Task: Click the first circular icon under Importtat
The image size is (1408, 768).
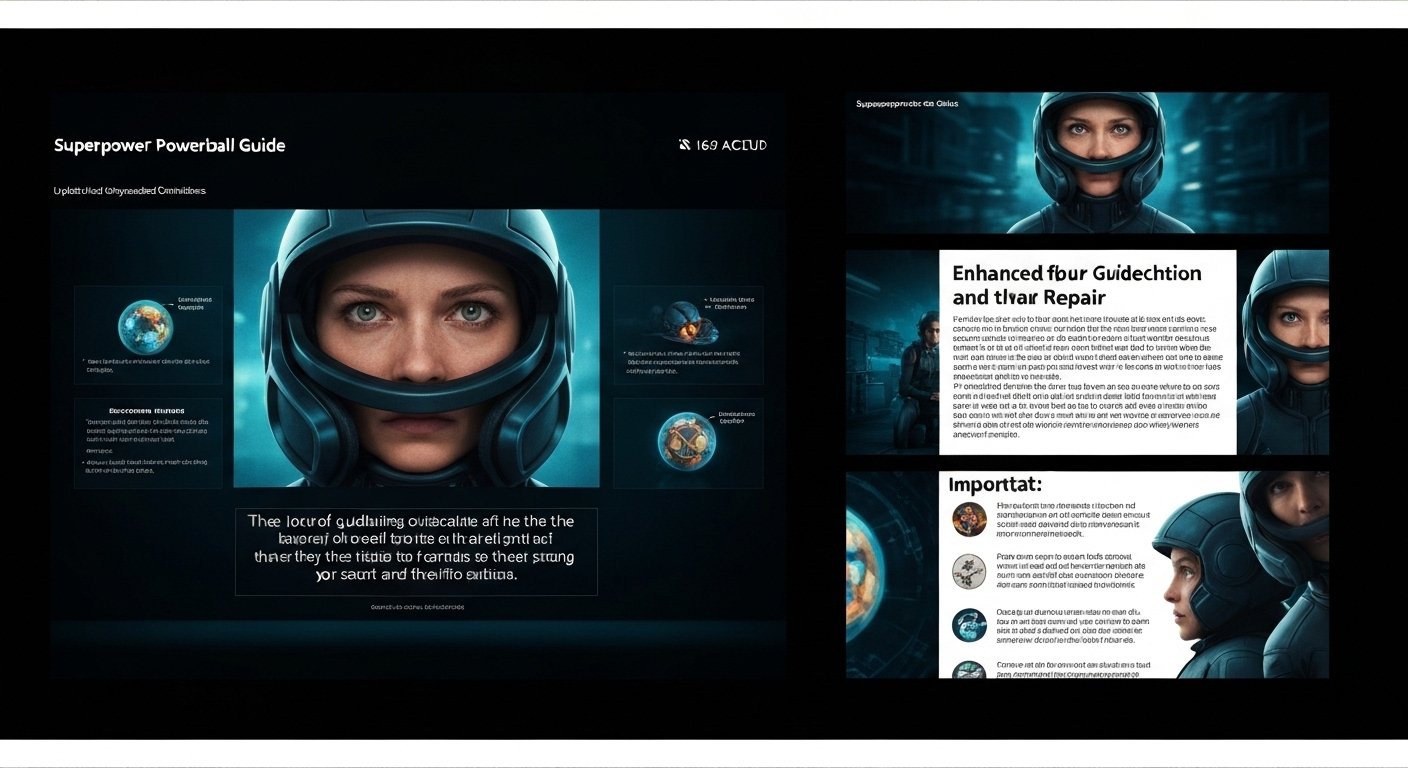Action: [x=969, y=518]
